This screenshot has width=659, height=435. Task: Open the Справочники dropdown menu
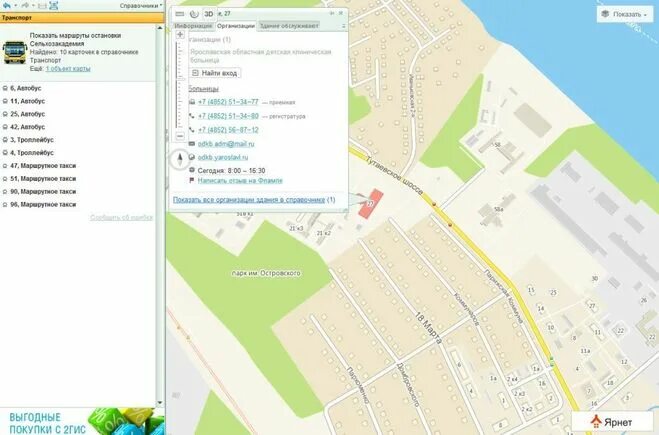pyautogui.click(x=141, y=6)
